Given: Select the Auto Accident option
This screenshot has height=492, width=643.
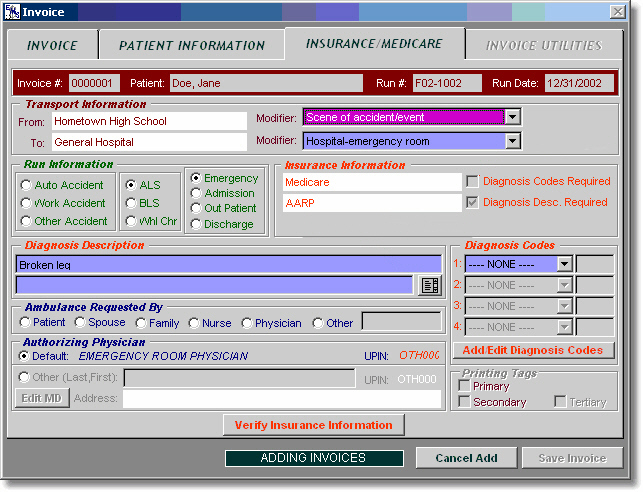Looking at the screenshot, I should [x=26, y=185].
